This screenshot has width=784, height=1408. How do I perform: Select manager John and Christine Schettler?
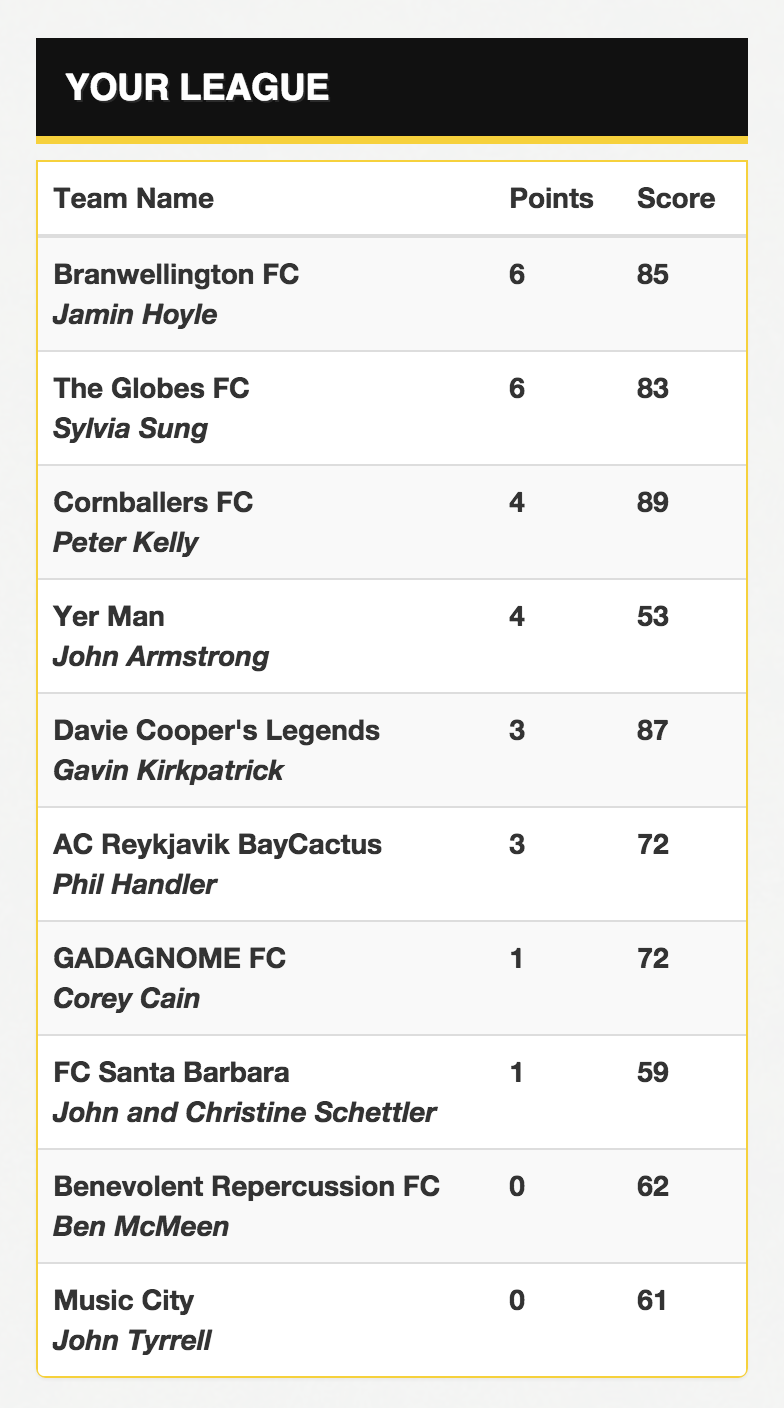[245, 1112]
